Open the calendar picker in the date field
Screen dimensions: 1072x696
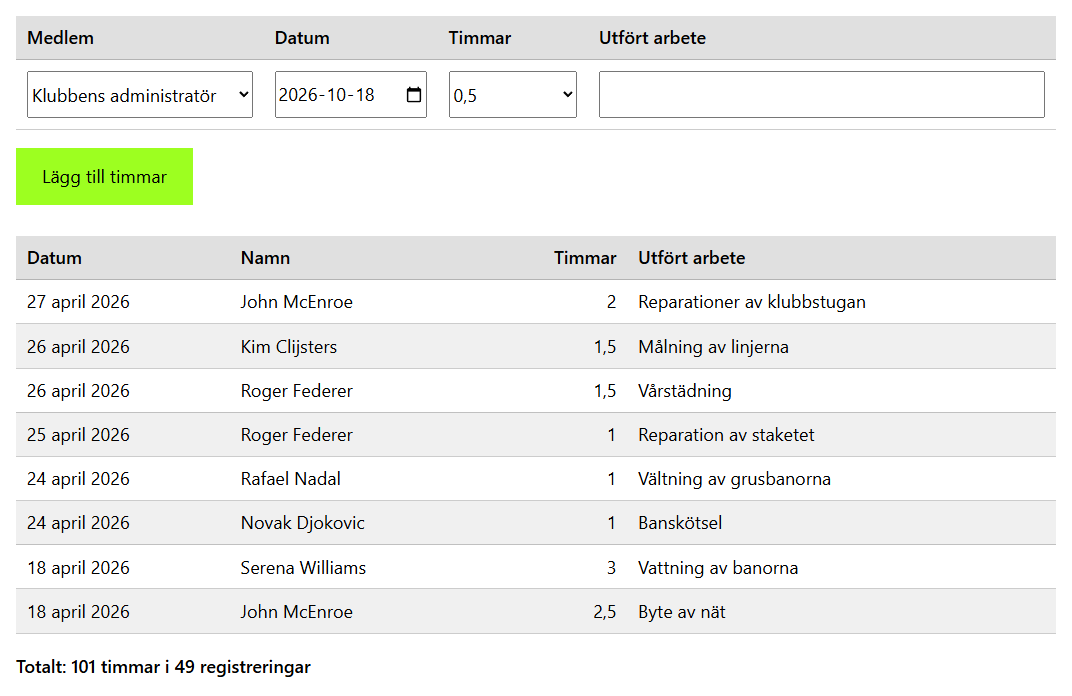pos(414,94)
